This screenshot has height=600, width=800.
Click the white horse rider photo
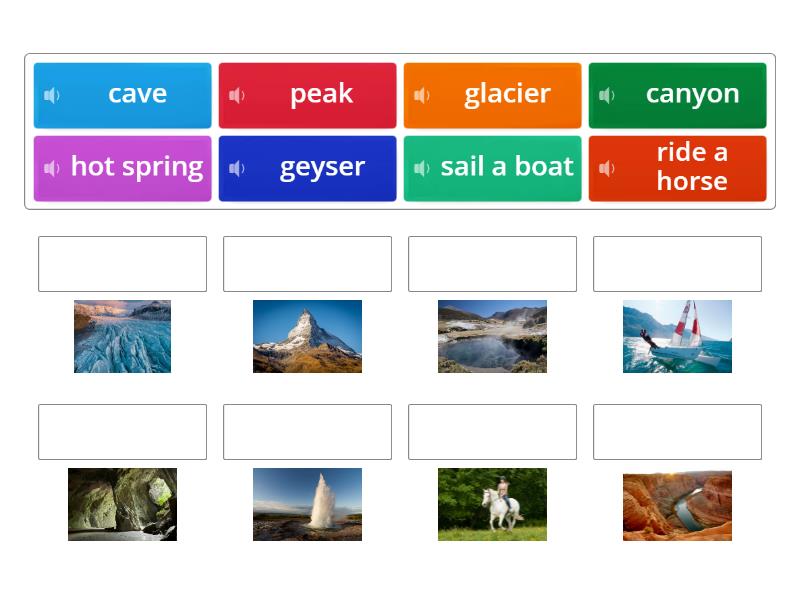492,504
